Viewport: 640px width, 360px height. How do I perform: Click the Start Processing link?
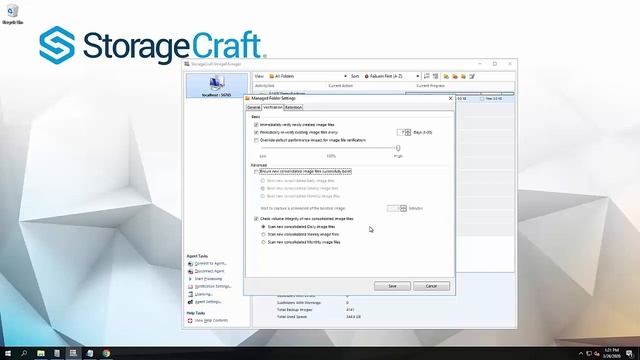tap(208, 279)
